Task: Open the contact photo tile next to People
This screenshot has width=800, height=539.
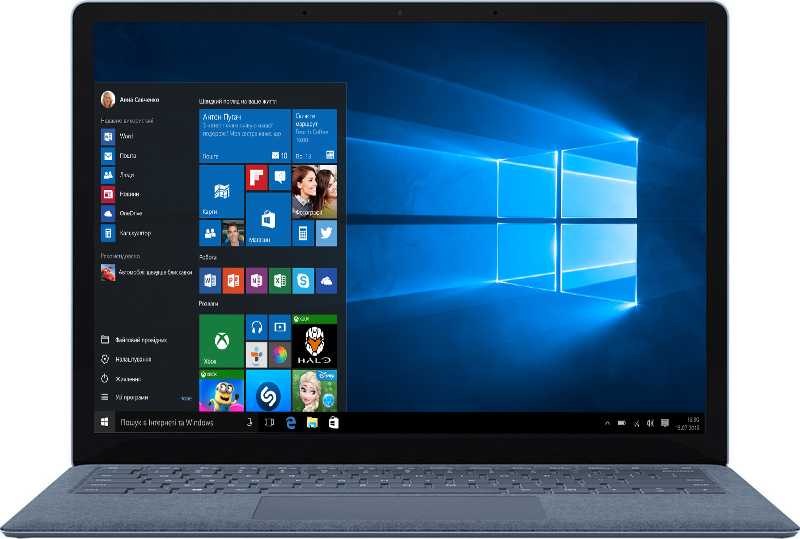Action: (x=233, y=233)
